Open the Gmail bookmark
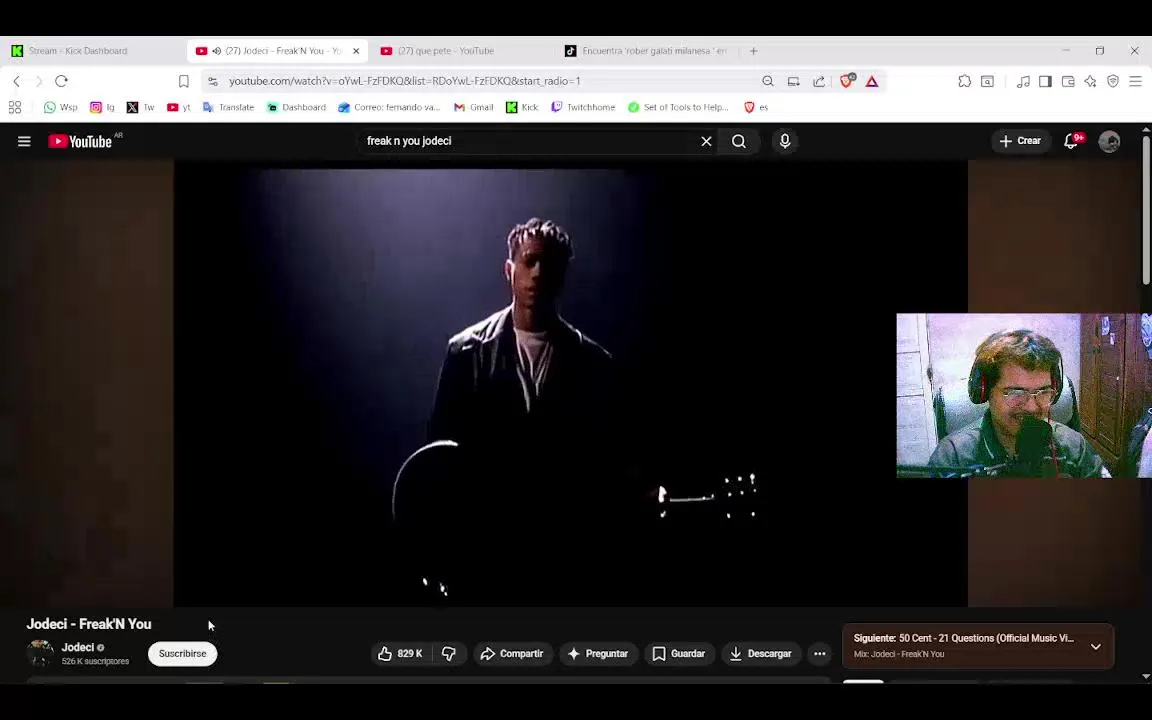The image size is (1152, 720). [474, 107]
